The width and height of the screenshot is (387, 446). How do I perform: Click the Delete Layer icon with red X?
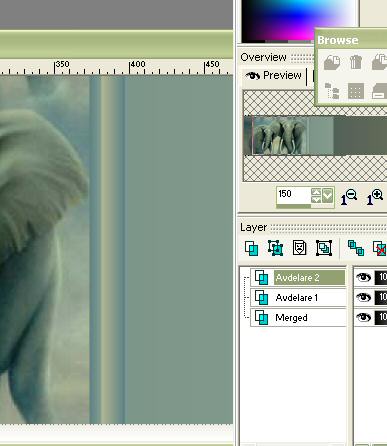point(380,249)
